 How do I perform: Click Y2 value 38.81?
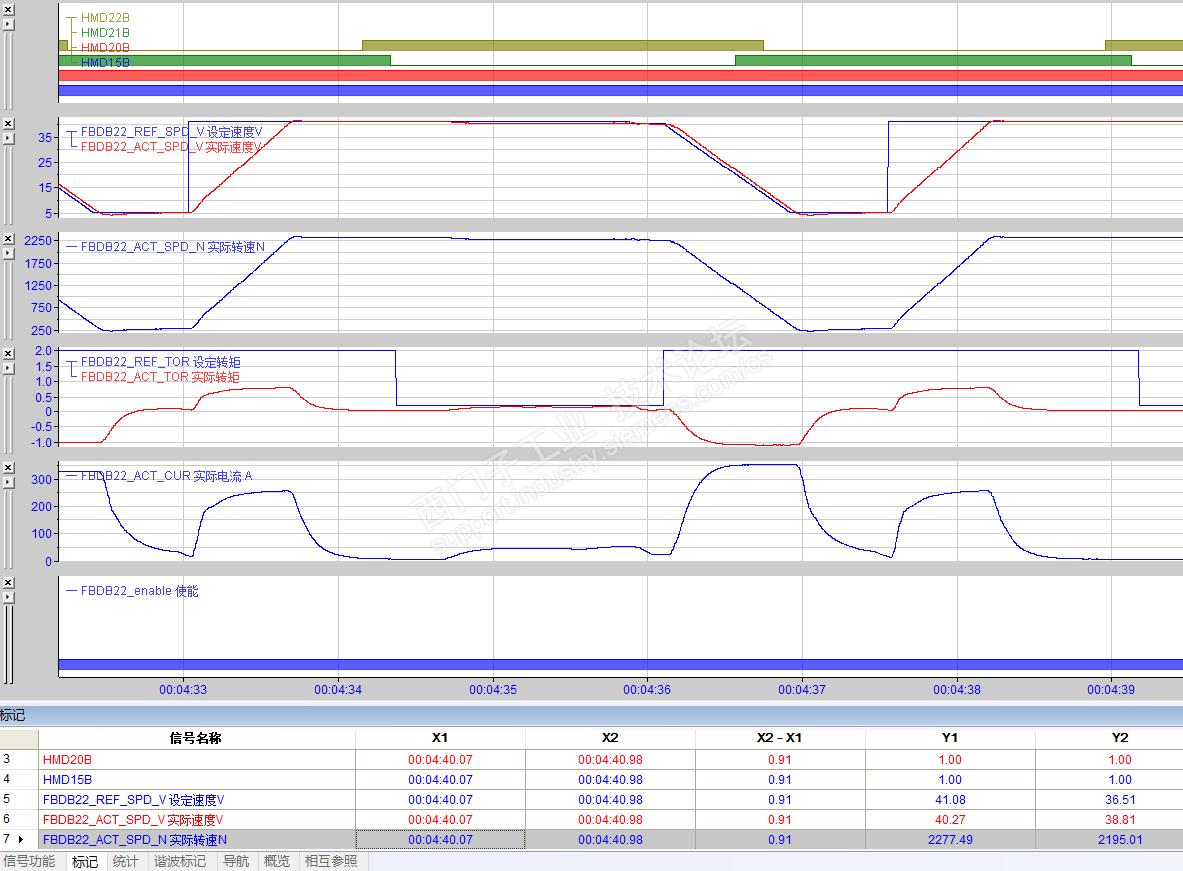click(x=1120, y=820)
